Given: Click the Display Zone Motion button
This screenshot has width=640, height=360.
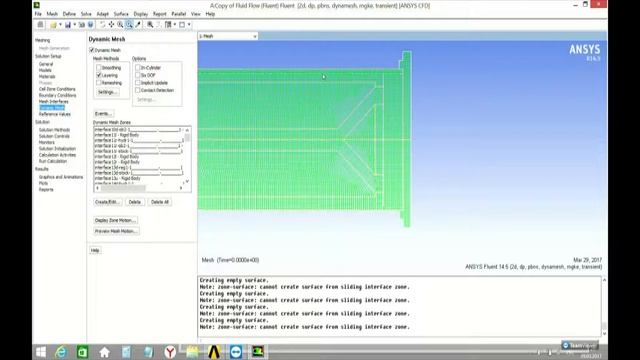Looking at the screenshot, I should point(116,220).
